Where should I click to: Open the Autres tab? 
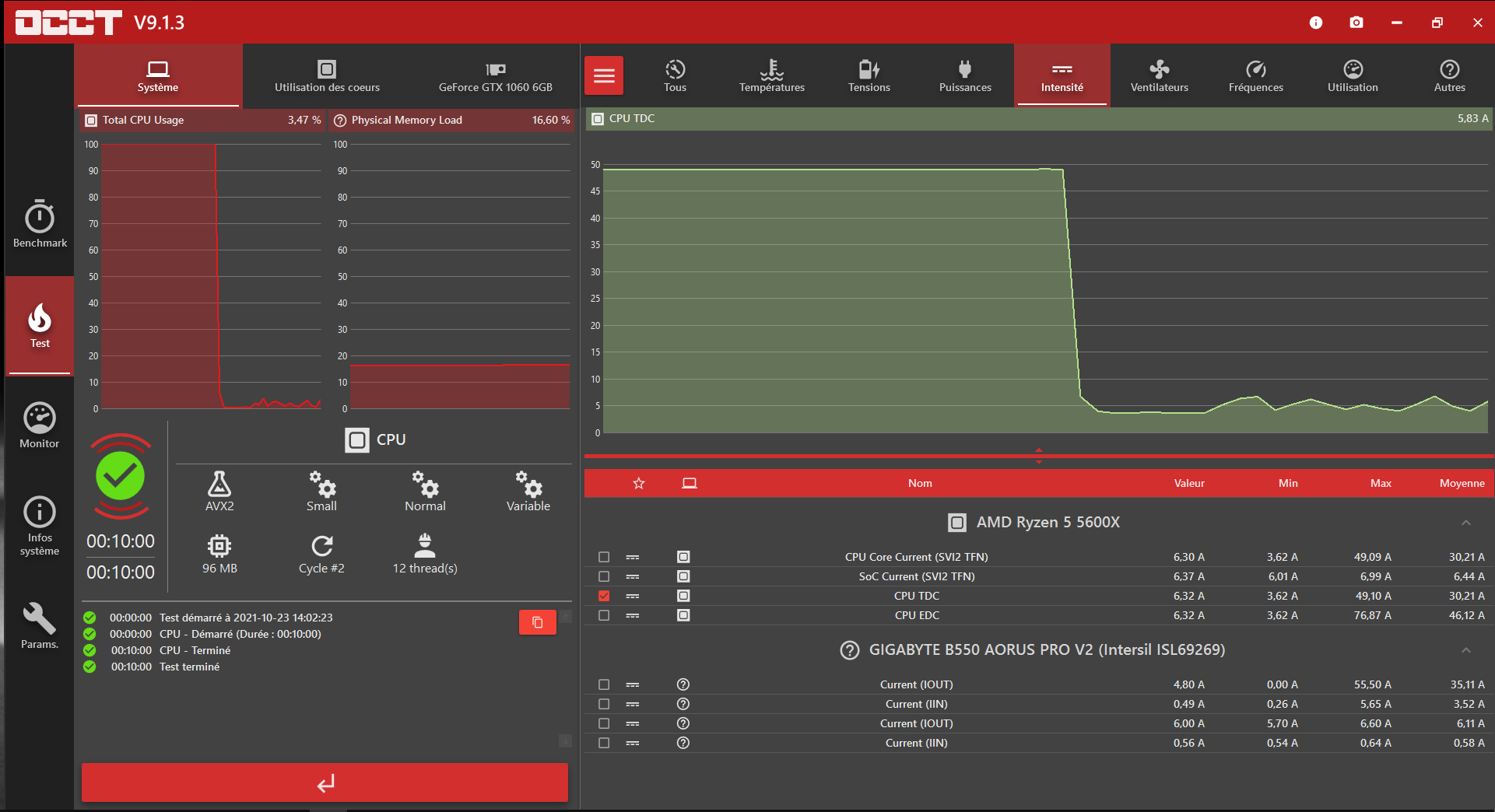coord(1449,75)
